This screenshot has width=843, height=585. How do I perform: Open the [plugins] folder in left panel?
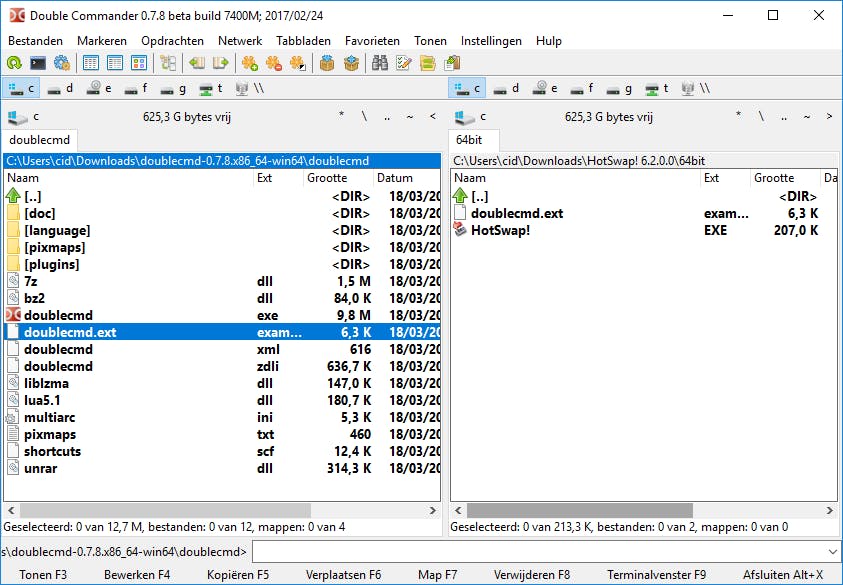pyautogui.click(x=52, y=264)
